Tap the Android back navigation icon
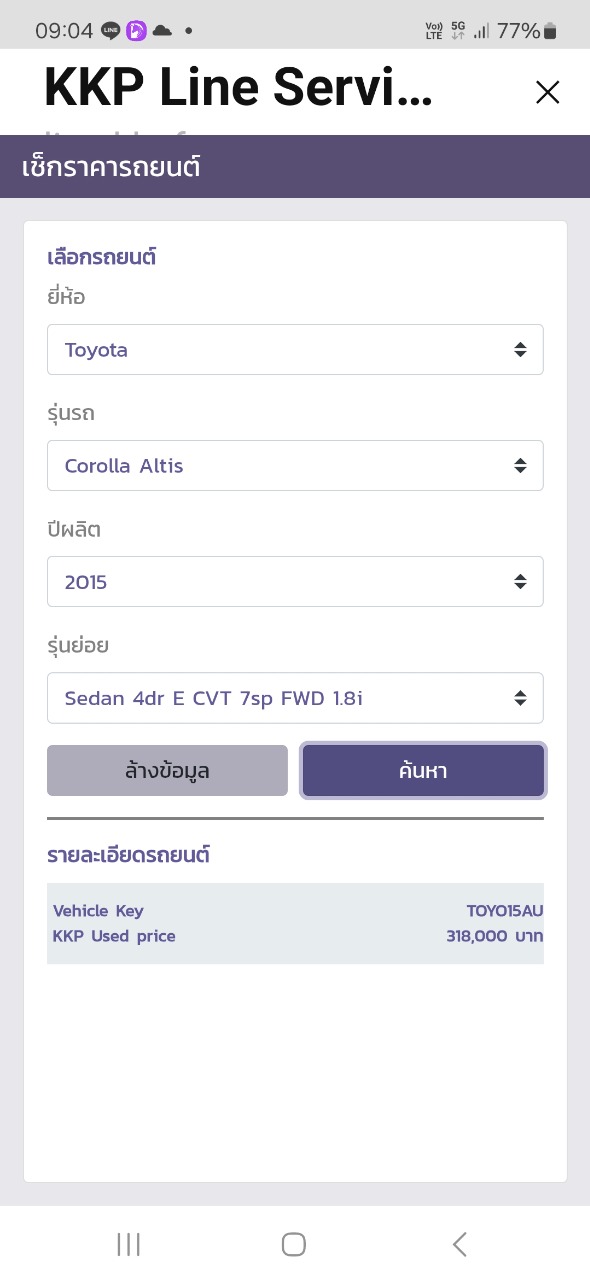 click(x=459, y=1244)
